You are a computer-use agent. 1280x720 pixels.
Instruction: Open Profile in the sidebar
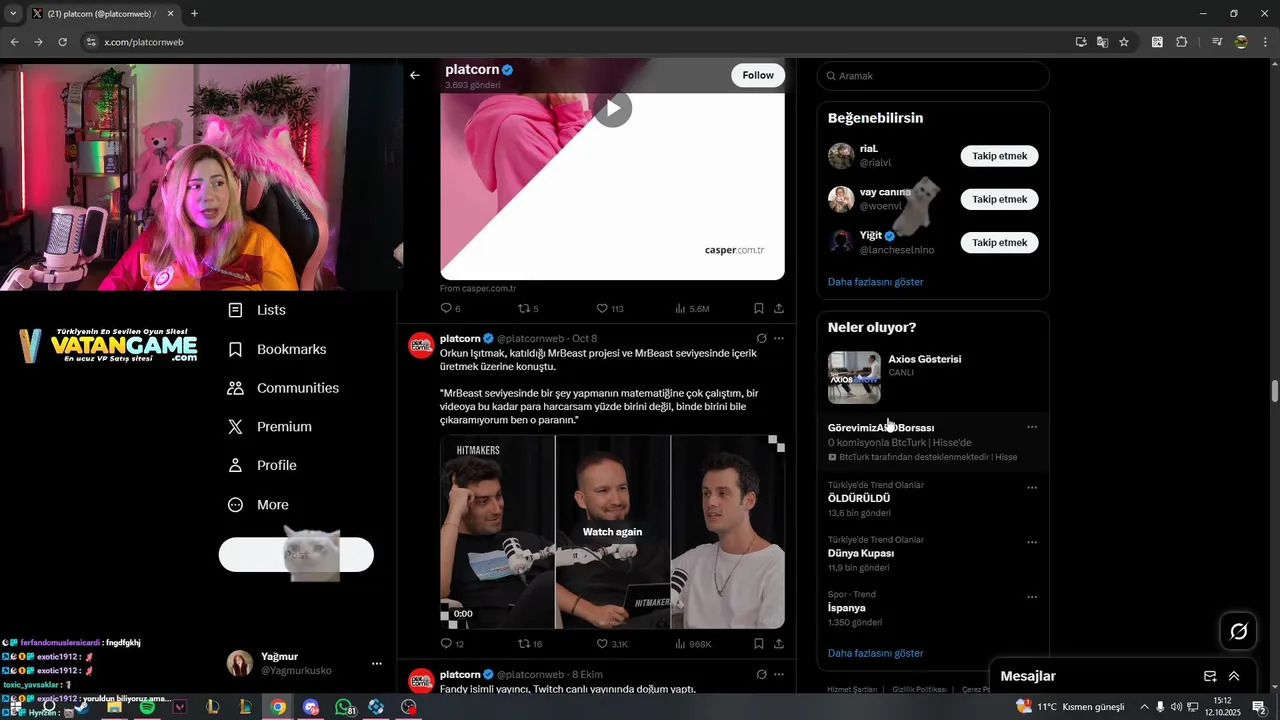(262, 465)
